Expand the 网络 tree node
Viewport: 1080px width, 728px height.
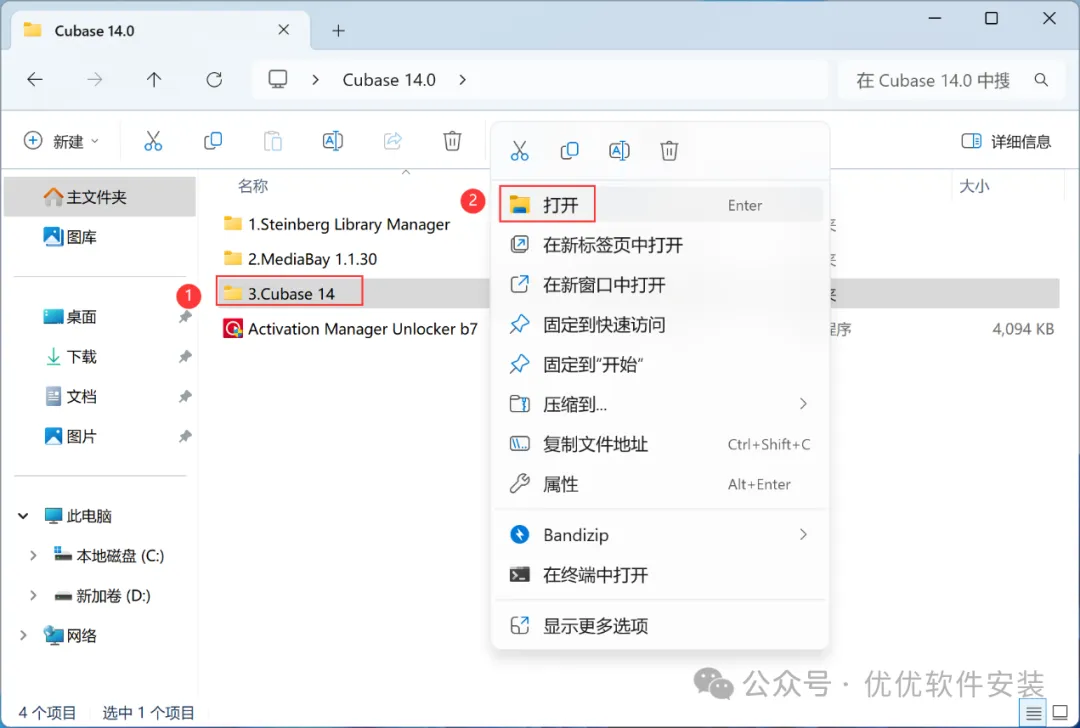pos(23,636)
